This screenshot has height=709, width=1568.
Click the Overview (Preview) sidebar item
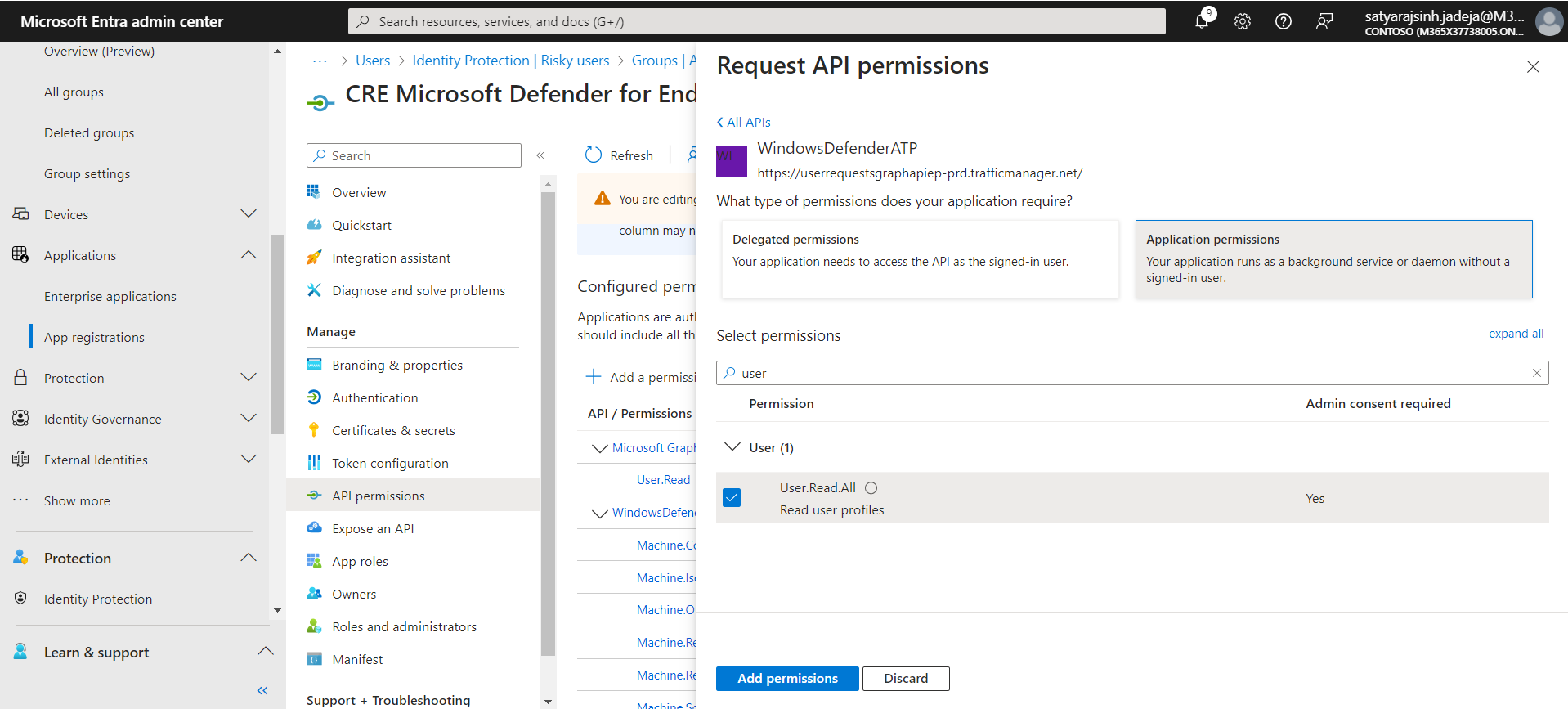coord(99,51)
